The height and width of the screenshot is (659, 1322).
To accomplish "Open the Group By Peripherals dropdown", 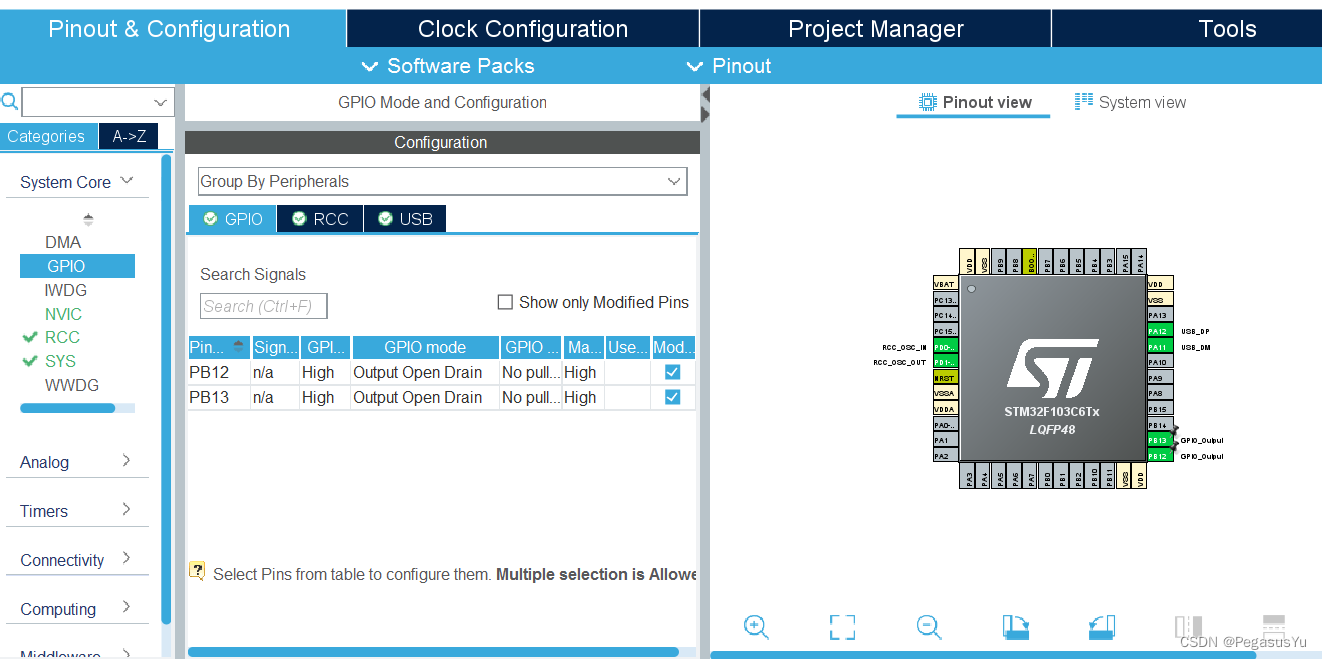I will [442, 181].
